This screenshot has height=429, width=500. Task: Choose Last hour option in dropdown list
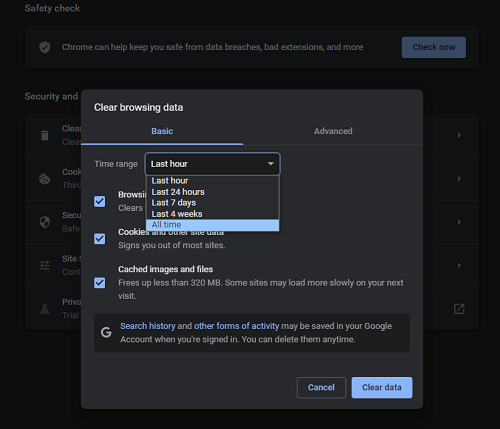[212, 181]
